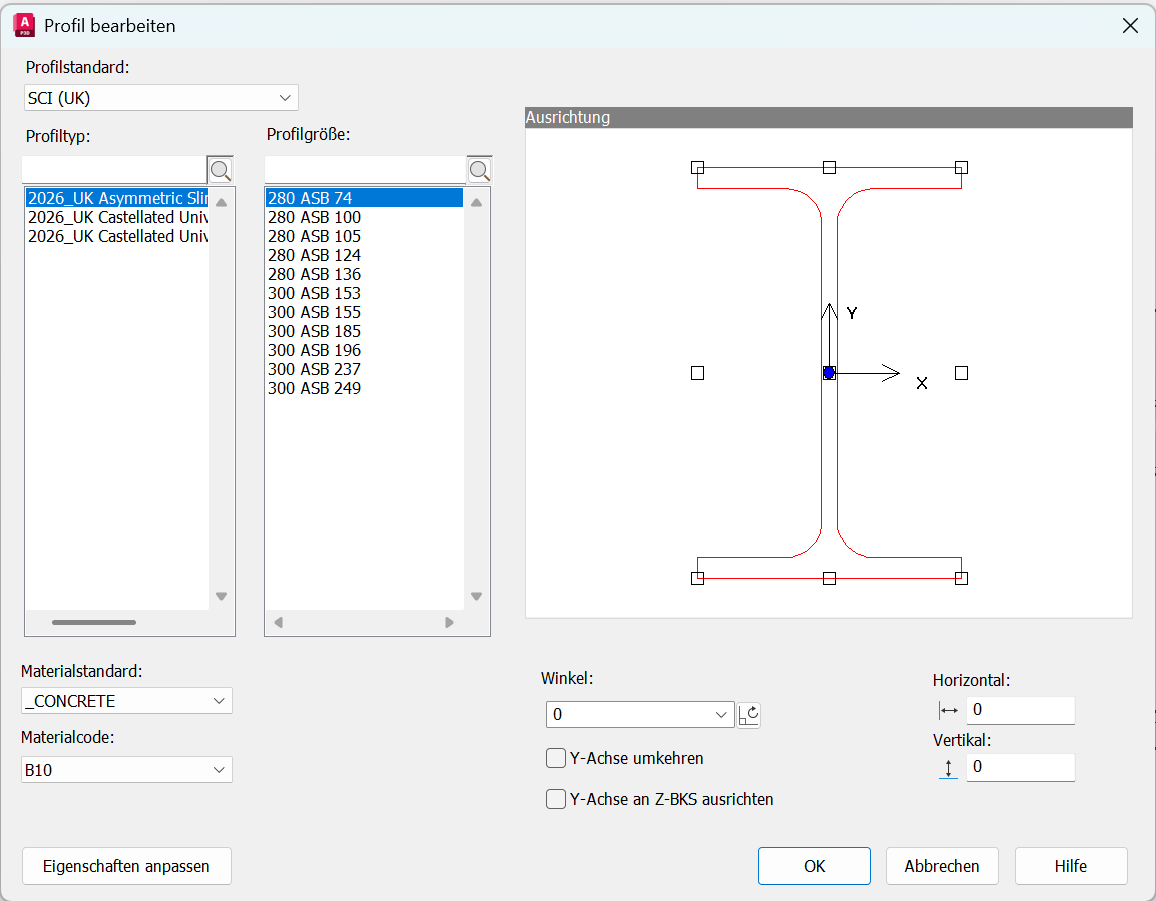This screenshot has width=1156, height=901.
Task: Click the Profilgröße search magnifier icon
Action: click(x=479, y=170)
